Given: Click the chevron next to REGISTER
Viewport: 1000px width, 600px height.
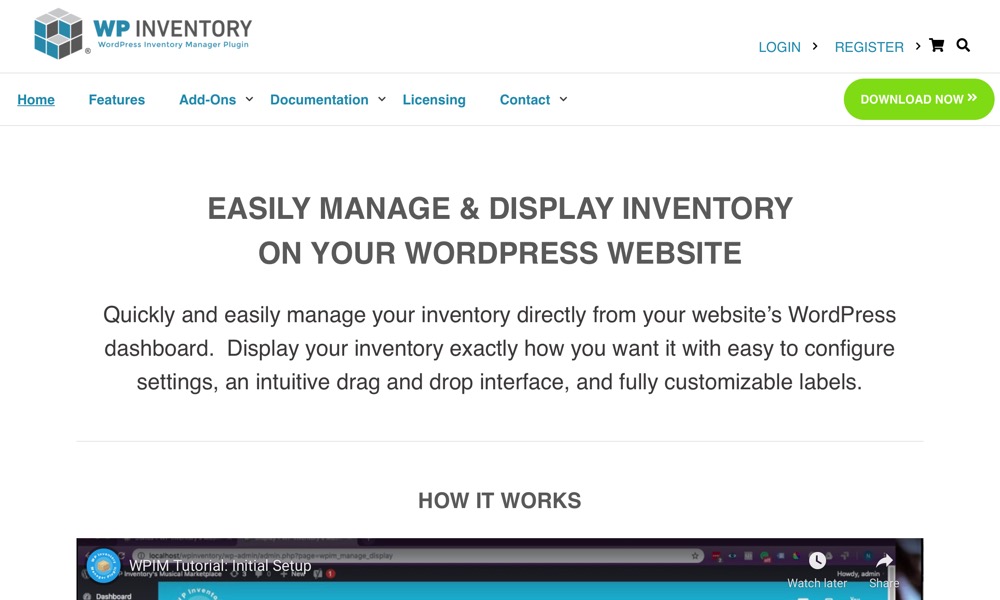Looking at the screenshot, I should (x=918, y=46).
